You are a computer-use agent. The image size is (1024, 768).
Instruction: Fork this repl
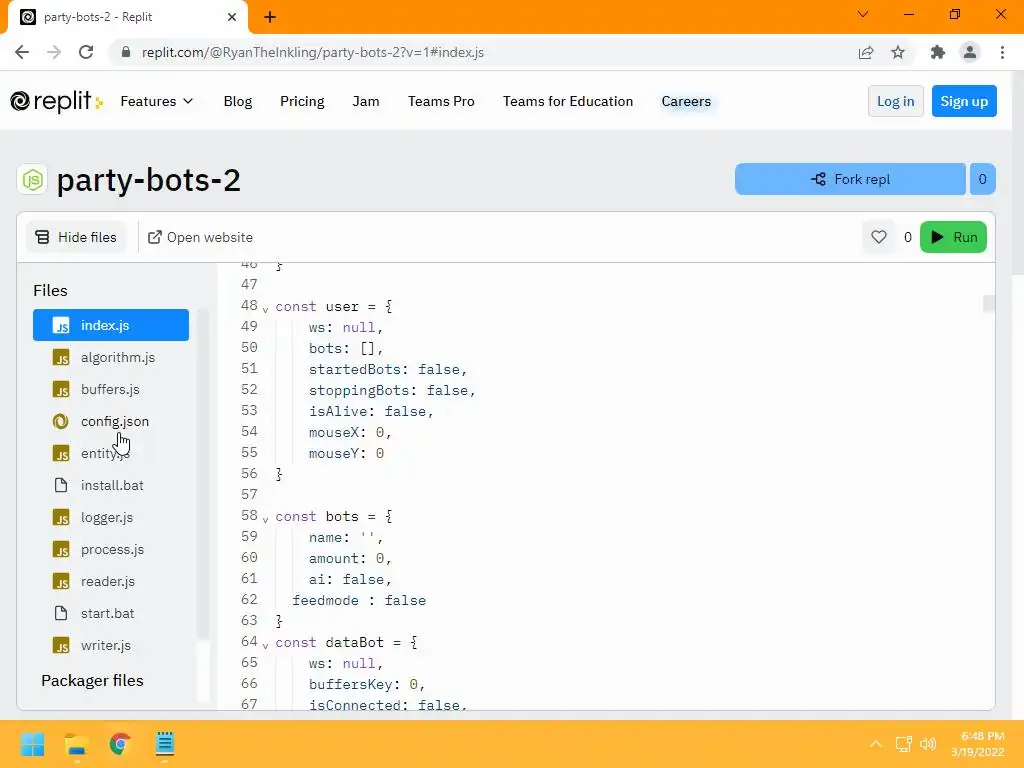pyautogui.click(x=850, y=179)
